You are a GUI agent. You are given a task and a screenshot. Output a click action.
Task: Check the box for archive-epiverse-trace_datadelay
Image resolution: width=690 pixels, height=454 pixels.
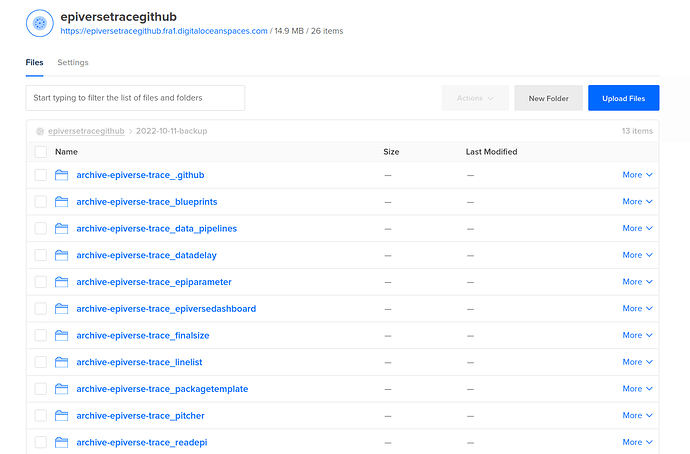tap(41, 255)
